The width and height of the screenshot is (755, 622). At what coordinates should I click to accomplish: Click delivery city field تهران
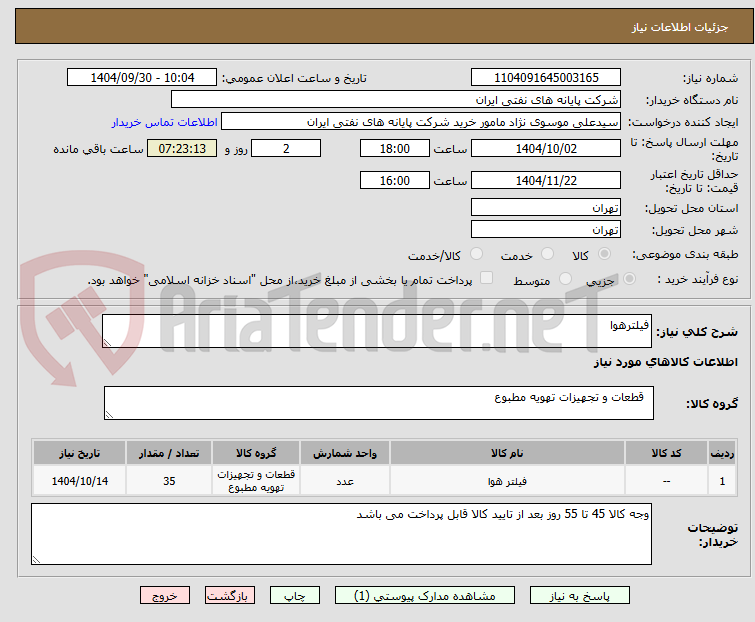546,230
